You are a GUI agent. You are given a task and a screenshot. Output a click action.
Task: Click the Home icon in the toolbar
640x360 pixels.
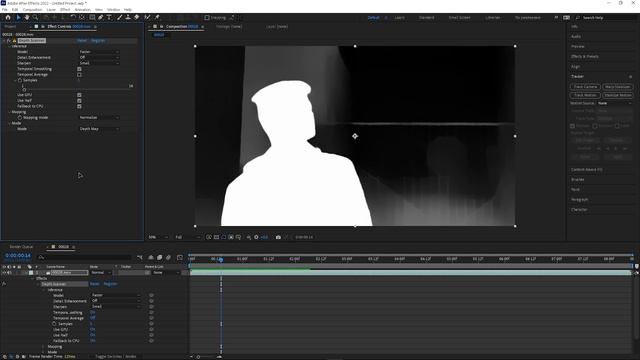pyautogui.click(x=8, y=18)
